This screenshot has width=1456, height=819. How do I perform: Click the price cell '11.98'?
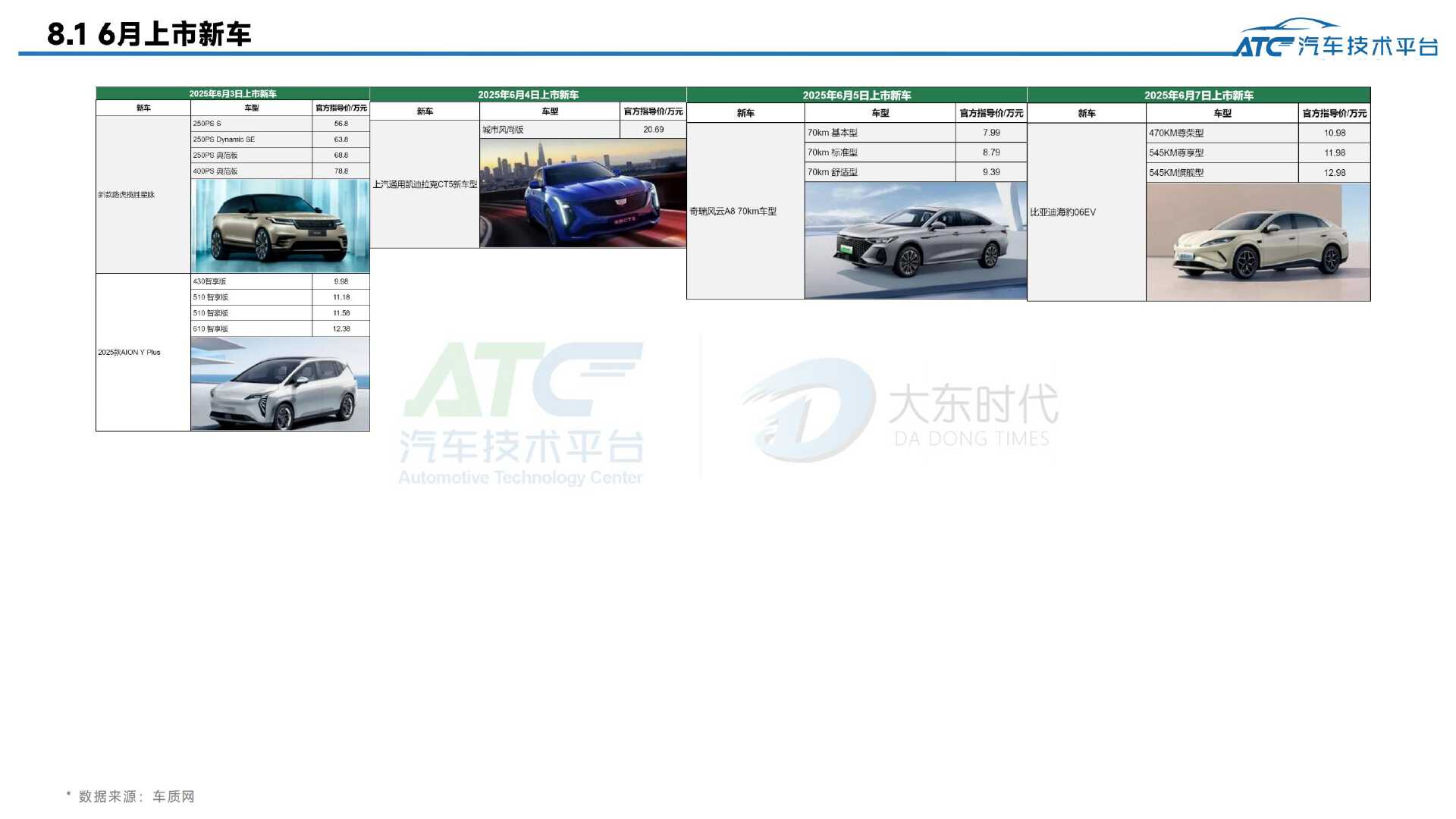[1335, 152]
